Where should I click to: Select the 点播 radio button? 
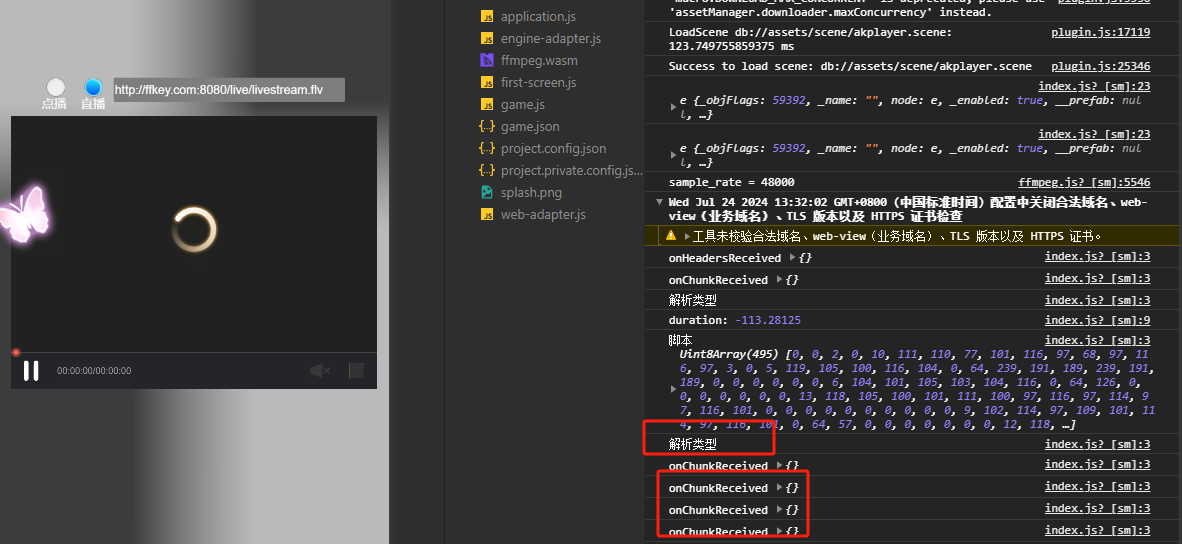(x=56, y=87)
